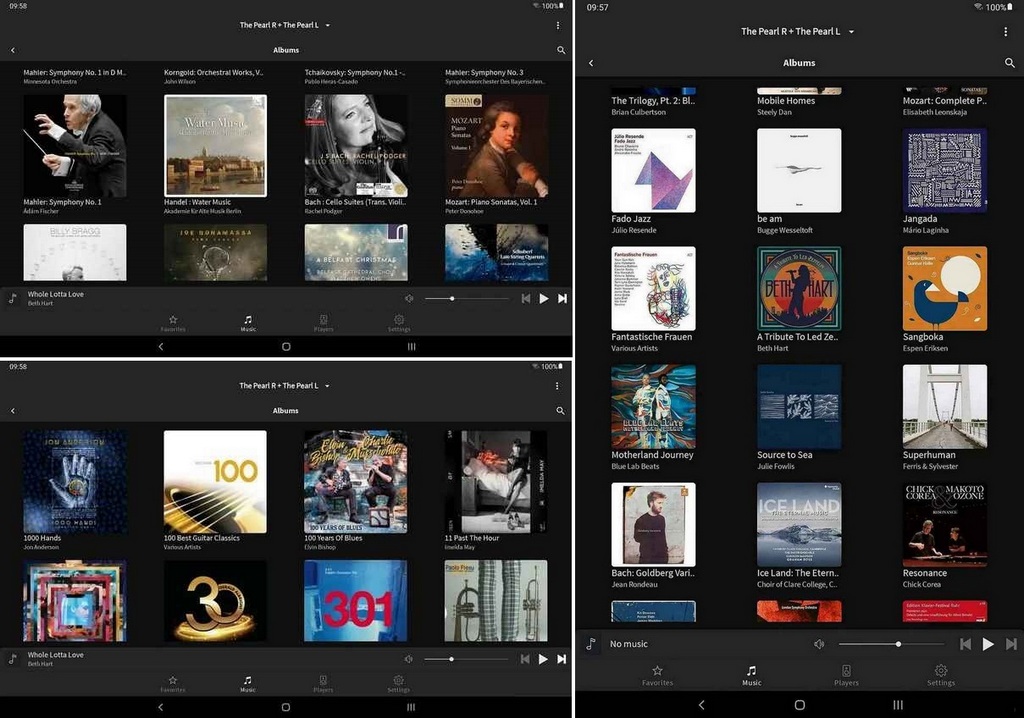1024x718 pixels.
Task: Hit the play button beside No music
Action: pyautogui.click(x=988, y=644)
